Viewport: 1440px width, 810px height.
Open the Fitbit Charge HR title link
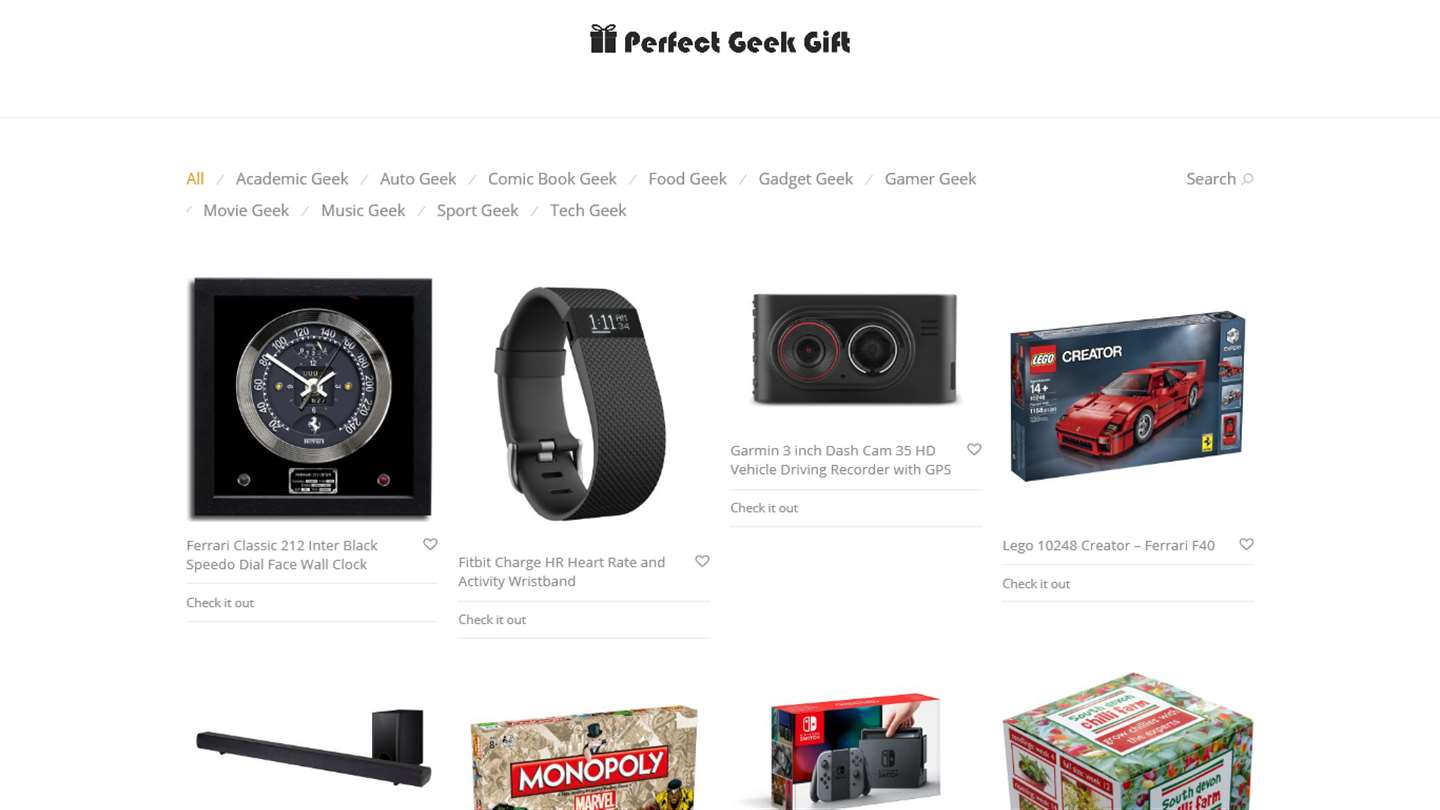pyautogui.click(x=562, y=571)
